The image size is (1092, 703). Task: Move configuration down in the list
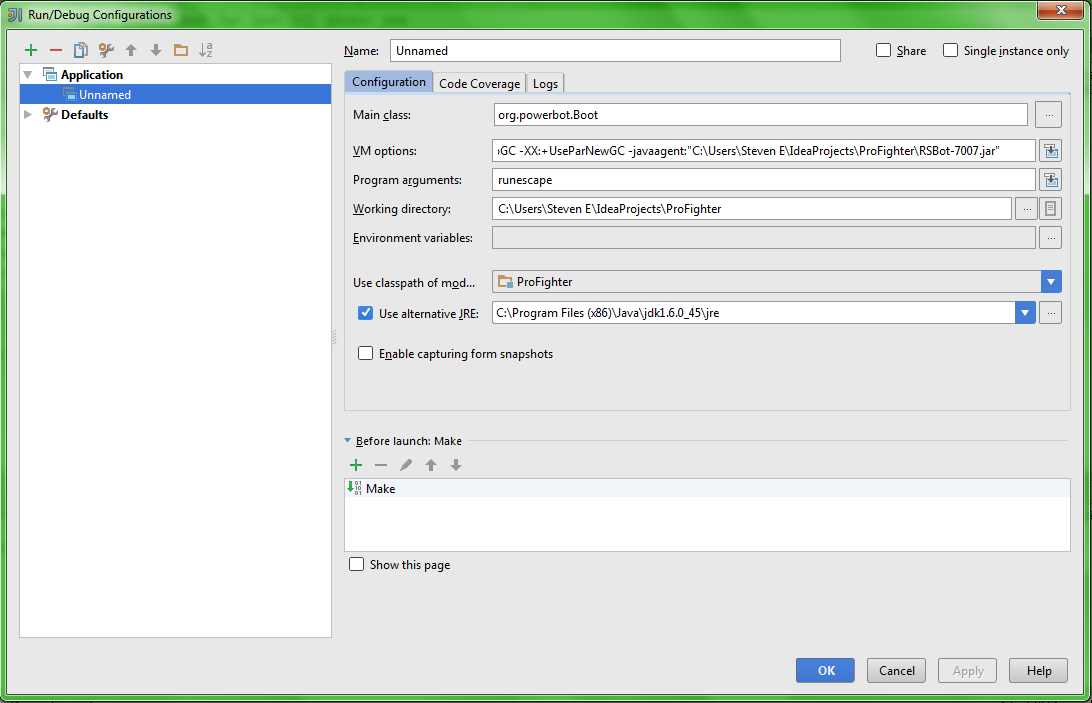[156, 49]
